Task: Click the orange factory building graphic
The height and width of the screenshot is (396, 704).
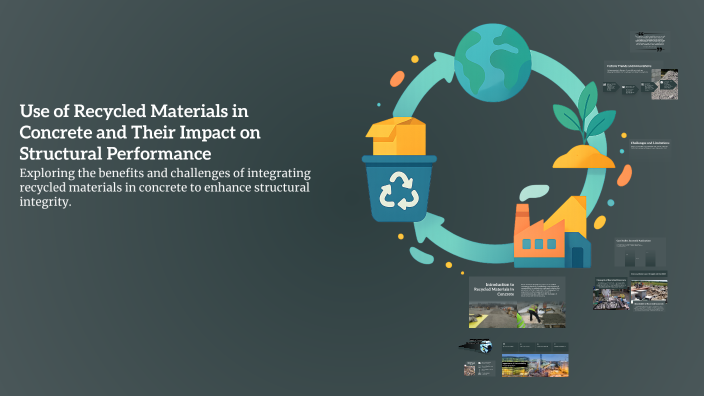Action: point(552,232)
